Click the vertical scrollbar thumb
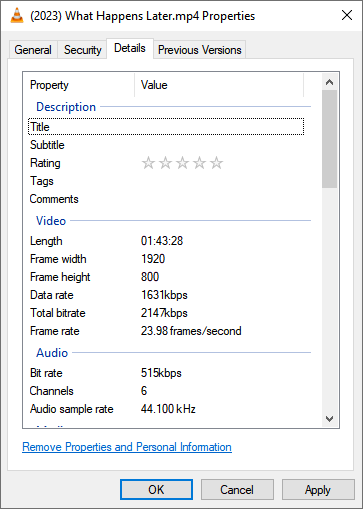Viewport: 363px width, 509px height. pyautogui.click(x=329, y=139)
